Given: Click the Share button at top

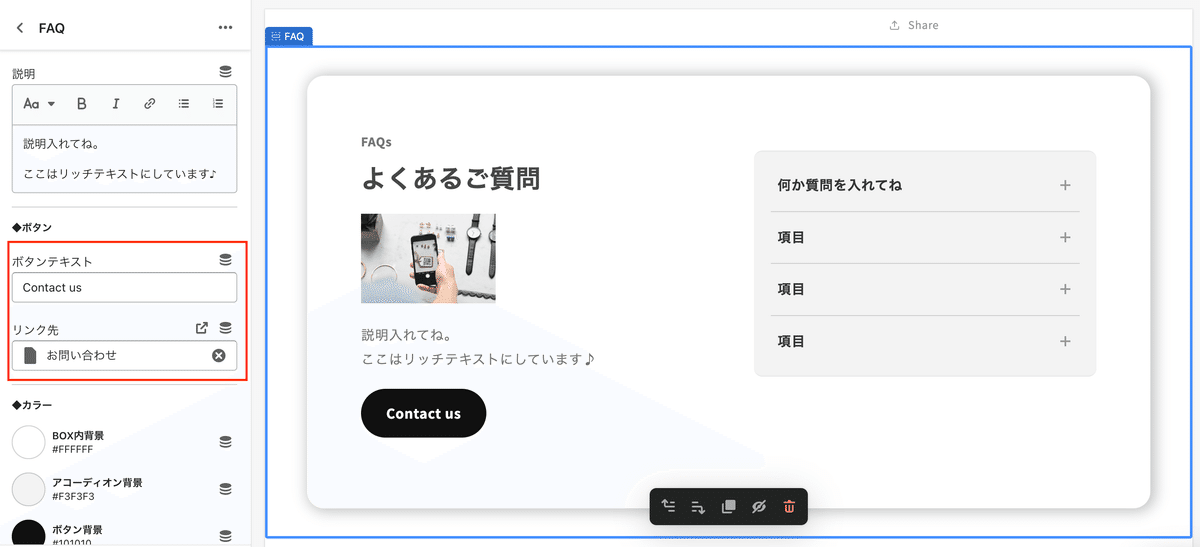Looking at the screenshot, I should click(x=914, y=25).
